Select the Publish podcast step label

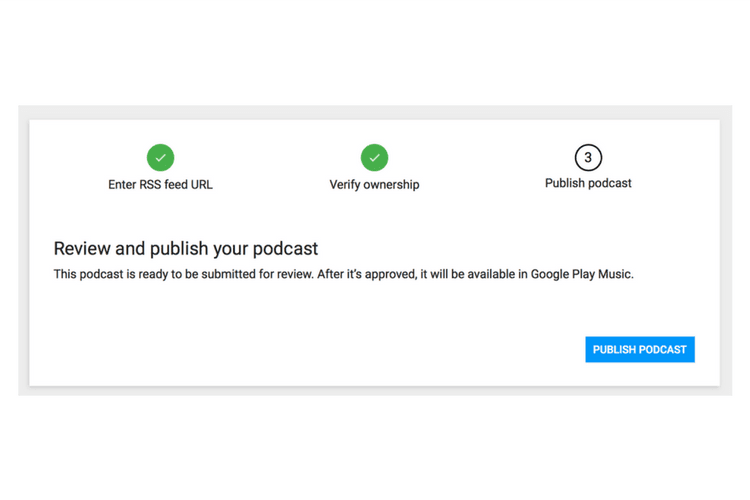pos(588,183)
